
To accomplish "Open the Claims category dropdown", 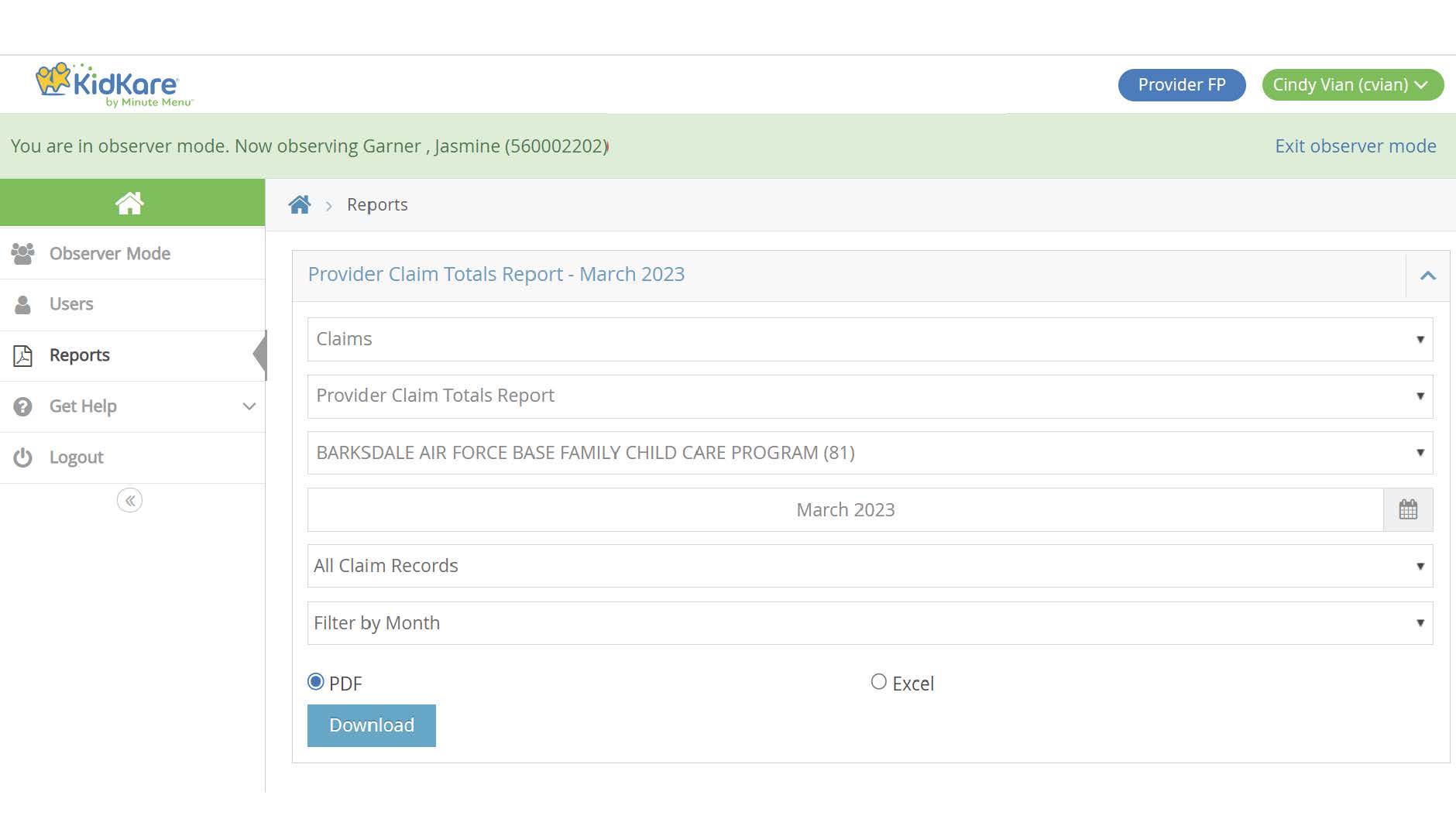I will click(x=870, y=339).
